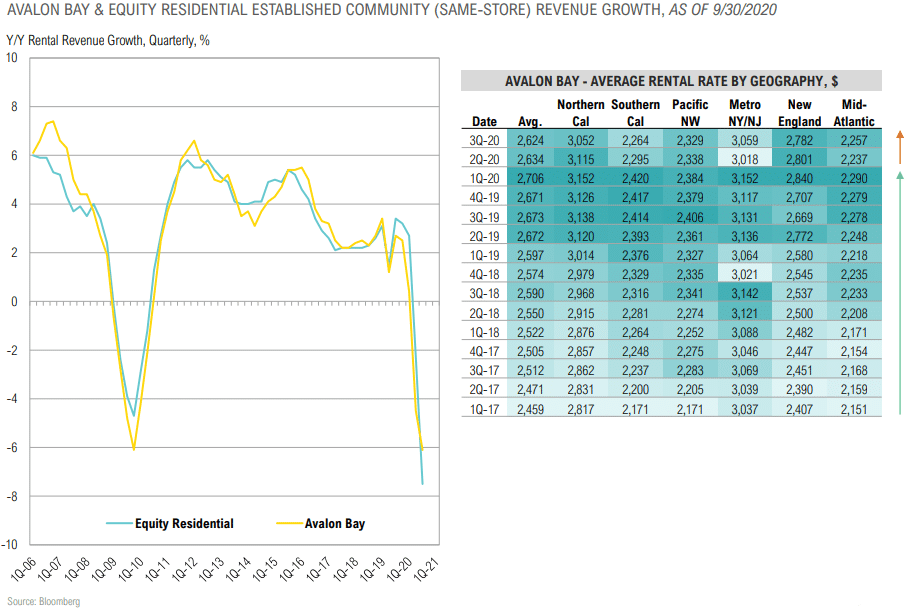922x613 pixels.
Task: Click the 1Q-06 x-axis label
Action: tap(23, 571)
